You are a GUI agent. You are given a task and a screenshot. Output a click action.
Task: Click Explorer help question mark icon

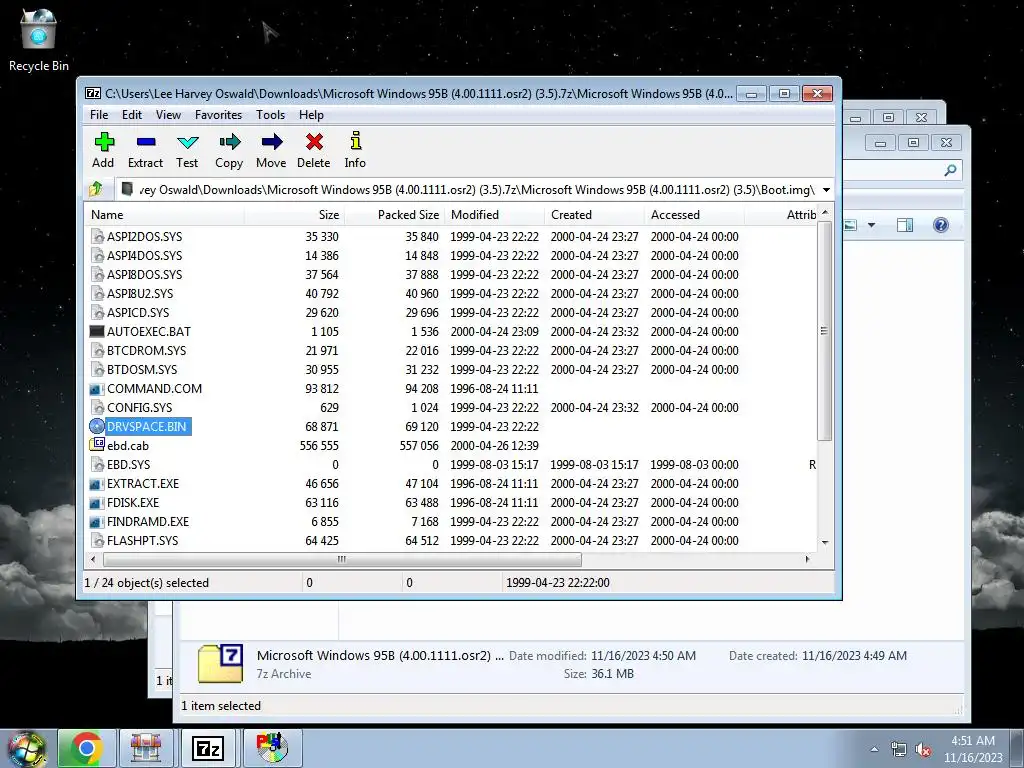pyautogui.click(x=940, y=225)
